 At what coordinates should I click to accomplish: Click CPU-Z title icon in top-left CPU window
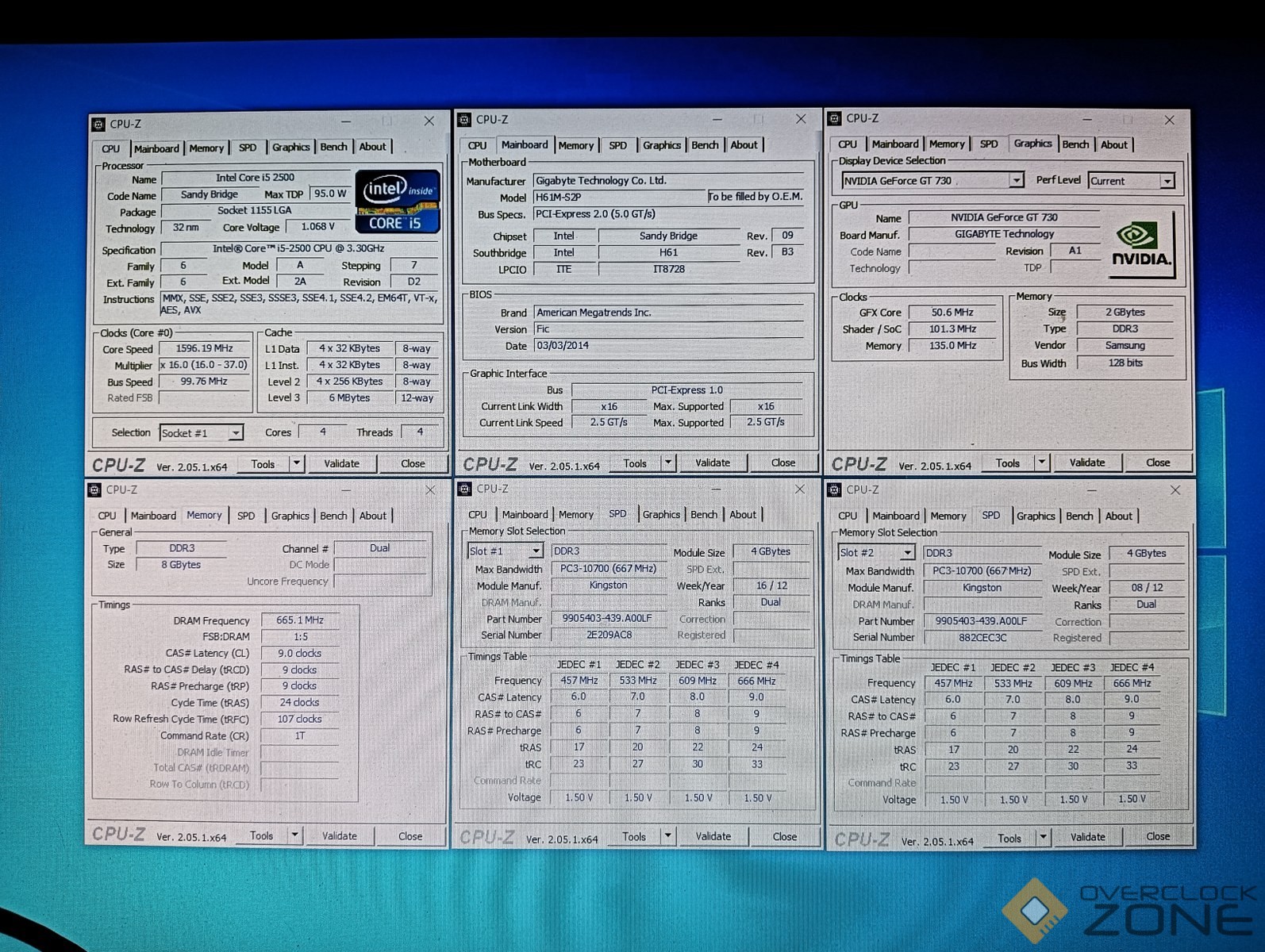tap(98, 124)
